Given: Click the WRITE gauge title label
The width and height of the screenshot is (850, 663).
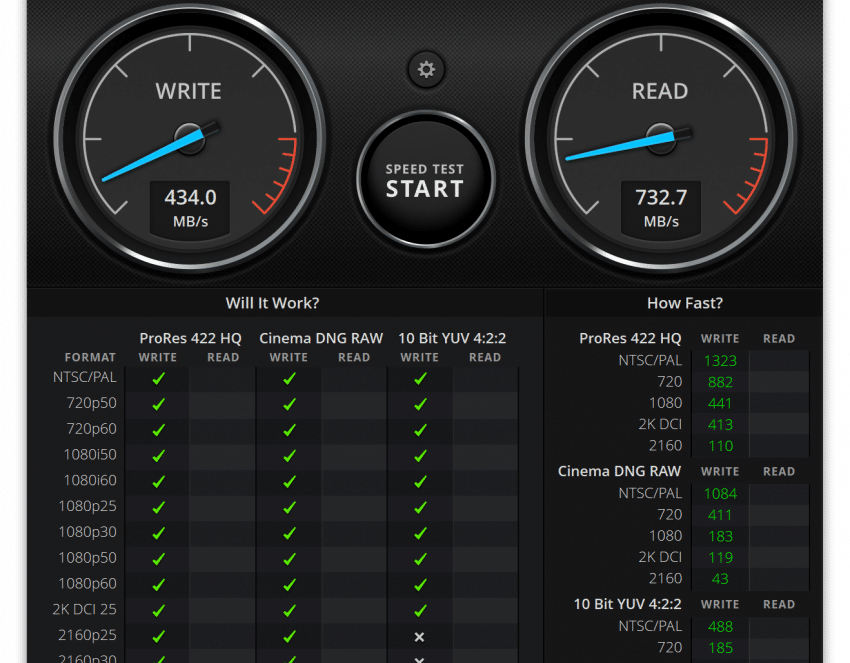Looking at the screenshot, I should coord(189,91).
